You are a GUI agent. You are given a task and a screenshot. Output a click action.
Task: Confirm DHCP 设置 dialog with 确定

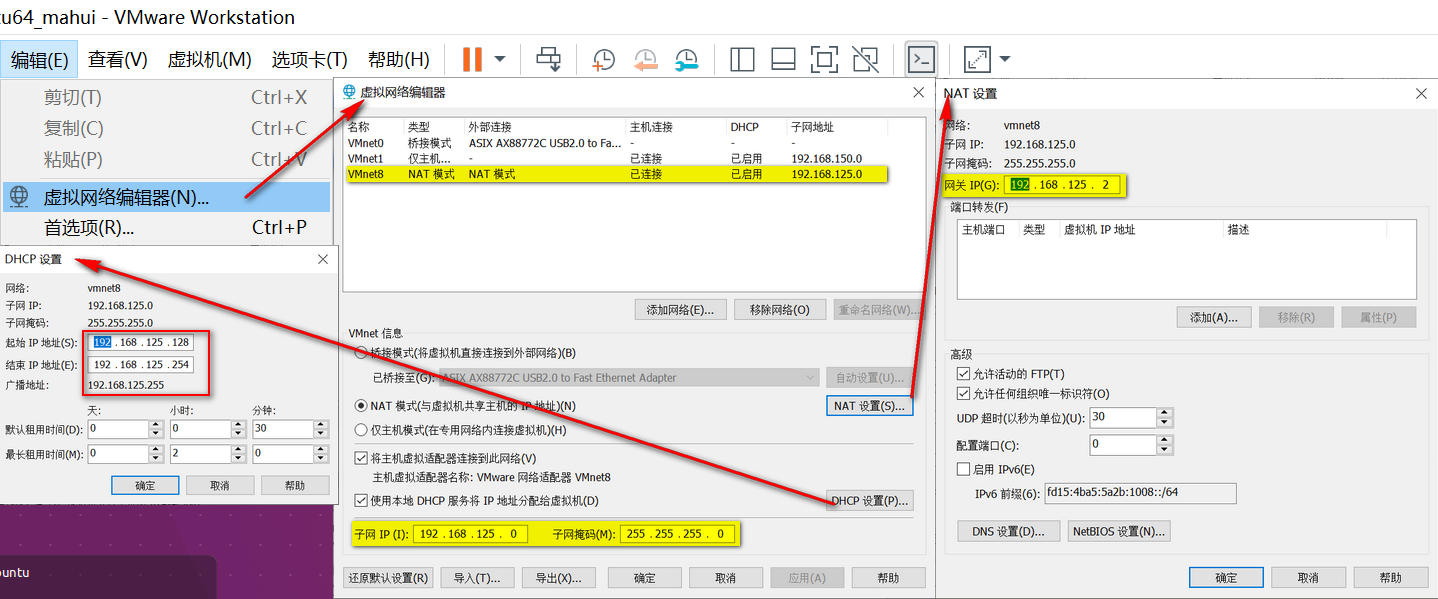145,485
